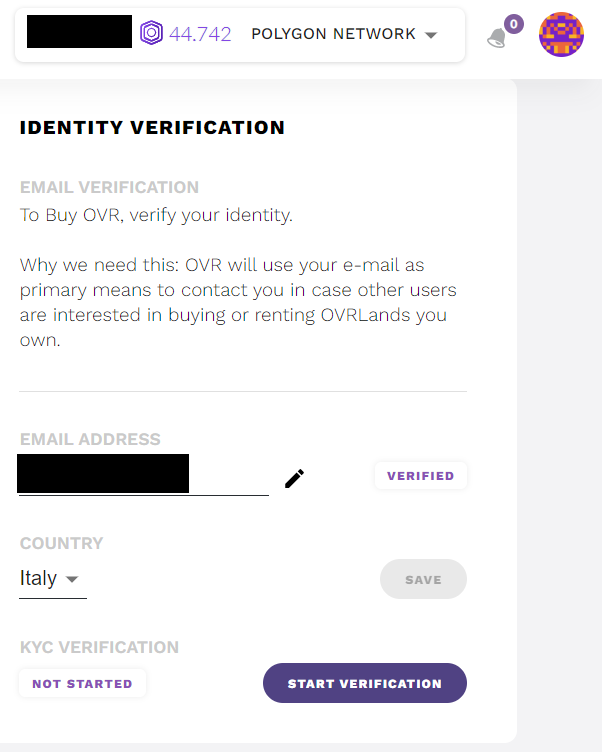Click the Country field label
The height and width of the screenshot is (752, 602).
61,544
